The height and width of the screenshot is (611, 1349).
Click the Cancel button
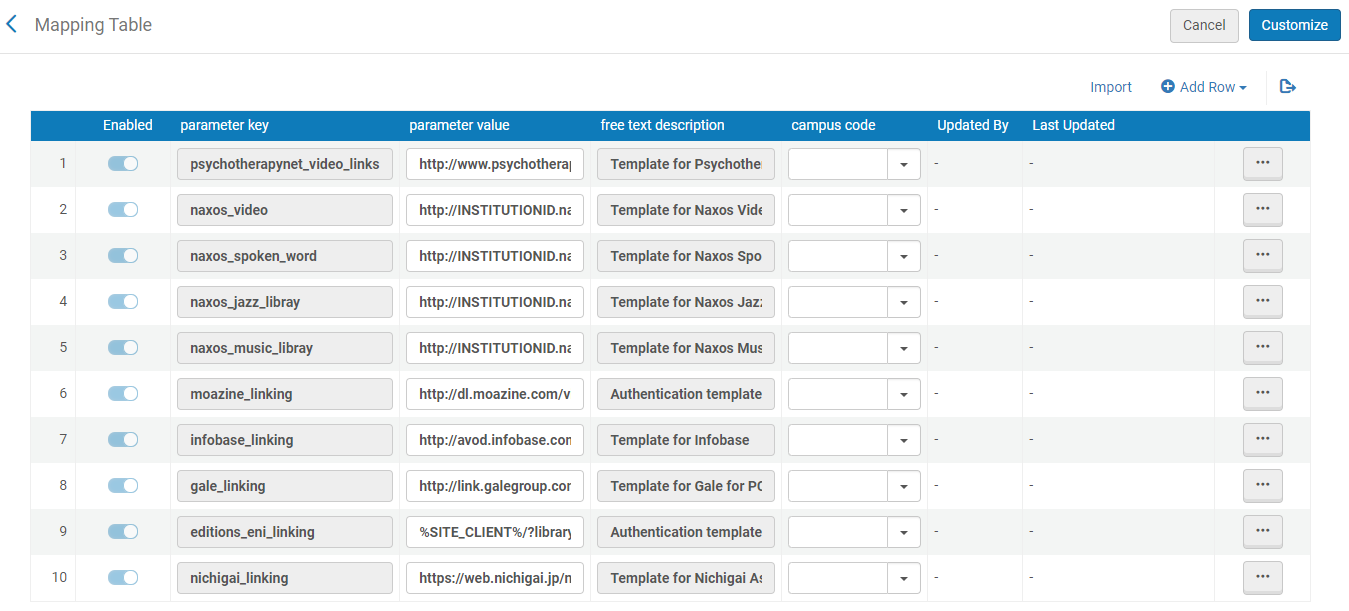click(x=1204, y=25)
